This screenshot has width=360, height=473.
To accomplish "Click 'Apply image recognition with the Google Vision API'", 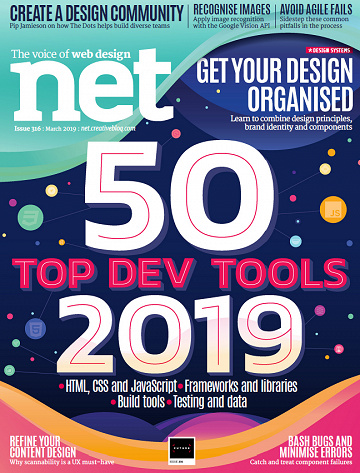I will (231, 22).
